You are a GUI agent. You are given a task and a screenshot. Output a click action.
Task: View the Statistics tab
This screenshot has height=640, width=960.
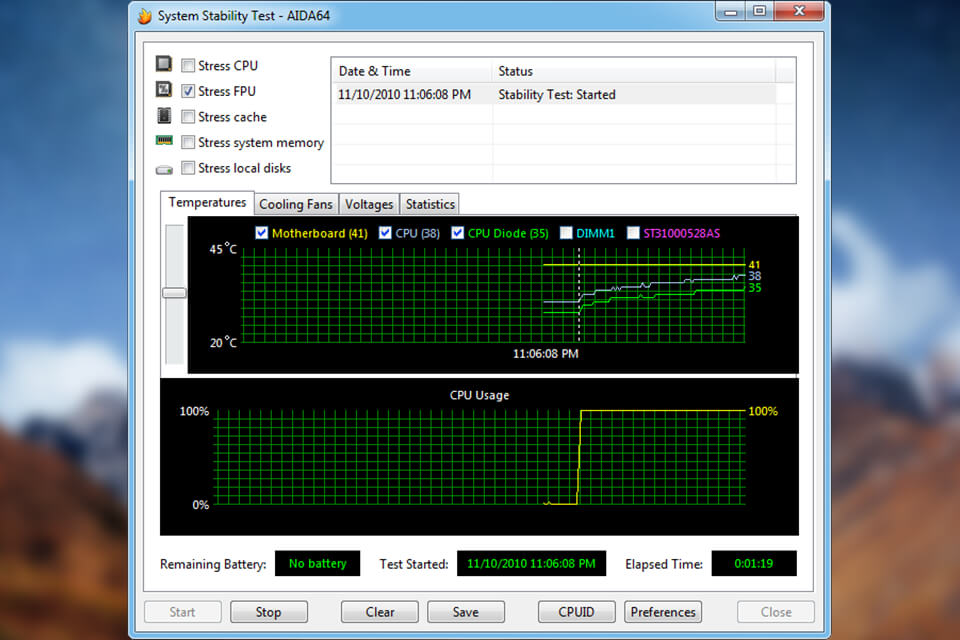[429, 204]
